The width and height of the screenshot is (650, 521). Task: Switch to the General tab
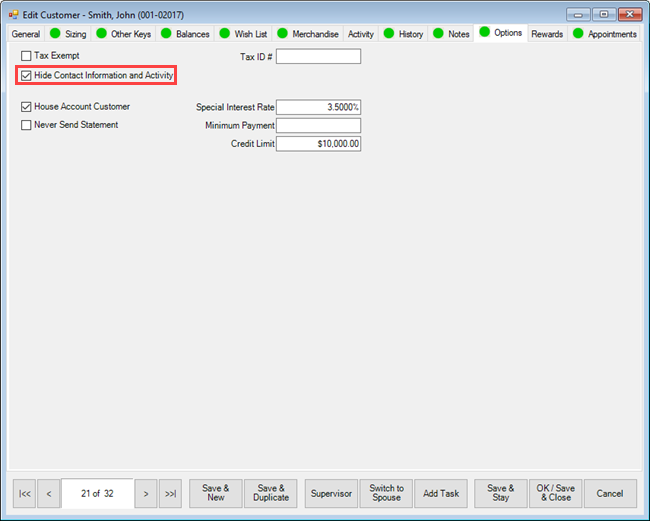click(x=26, y=34)
